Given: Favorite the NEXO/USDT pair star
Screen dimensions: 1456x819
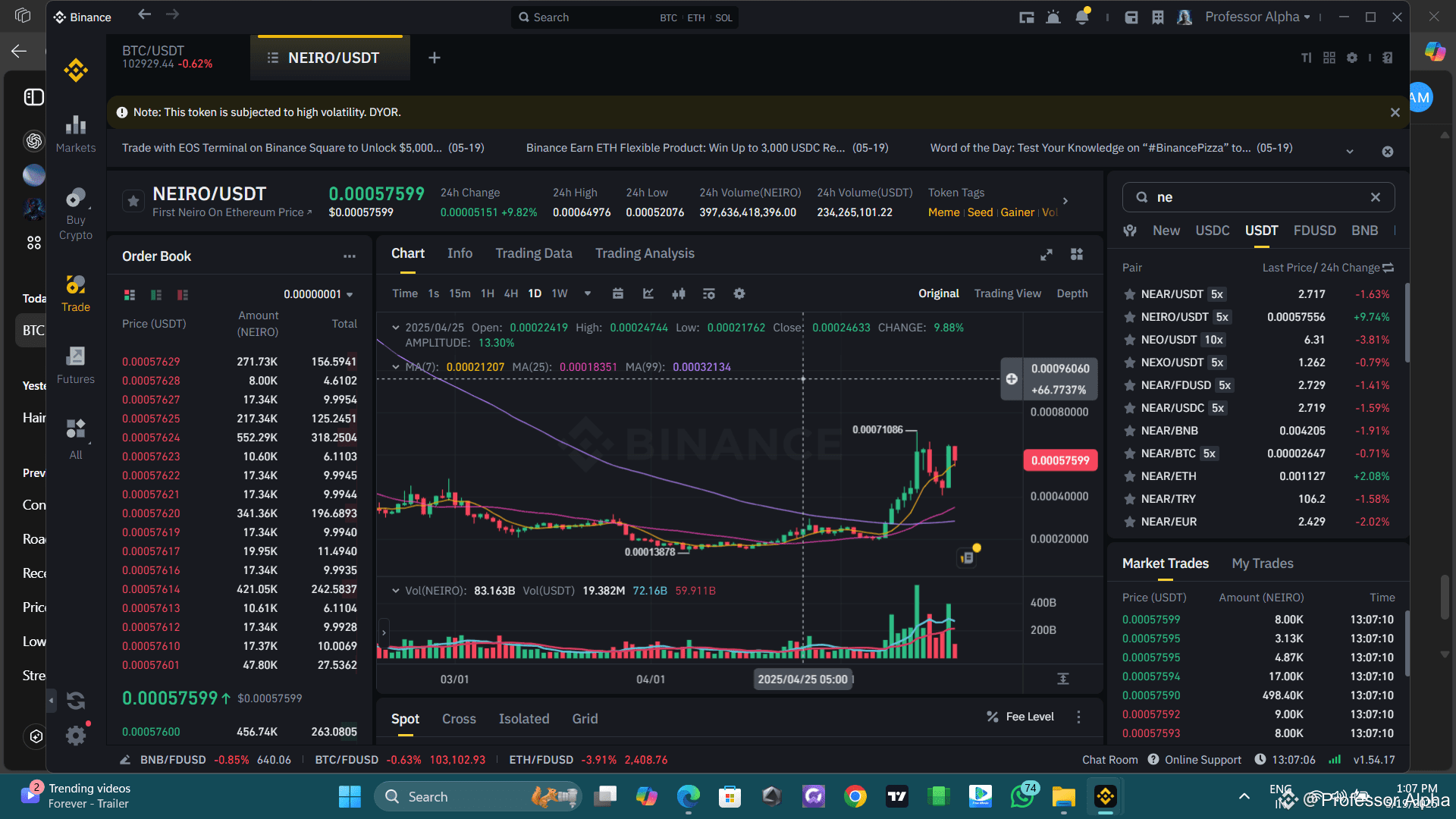Looking at the screenshot, I should coord(1130,362).
